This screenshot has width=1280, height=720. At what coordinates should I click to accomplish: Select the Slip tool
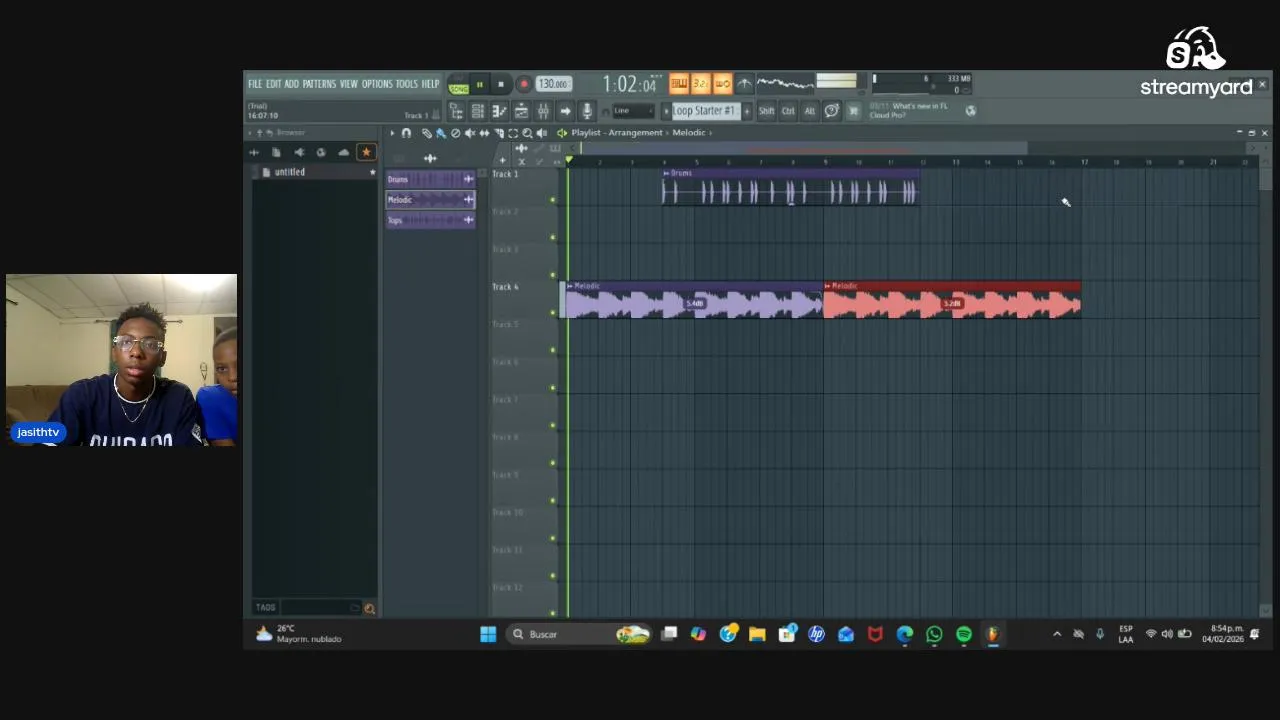pos(484,133)
